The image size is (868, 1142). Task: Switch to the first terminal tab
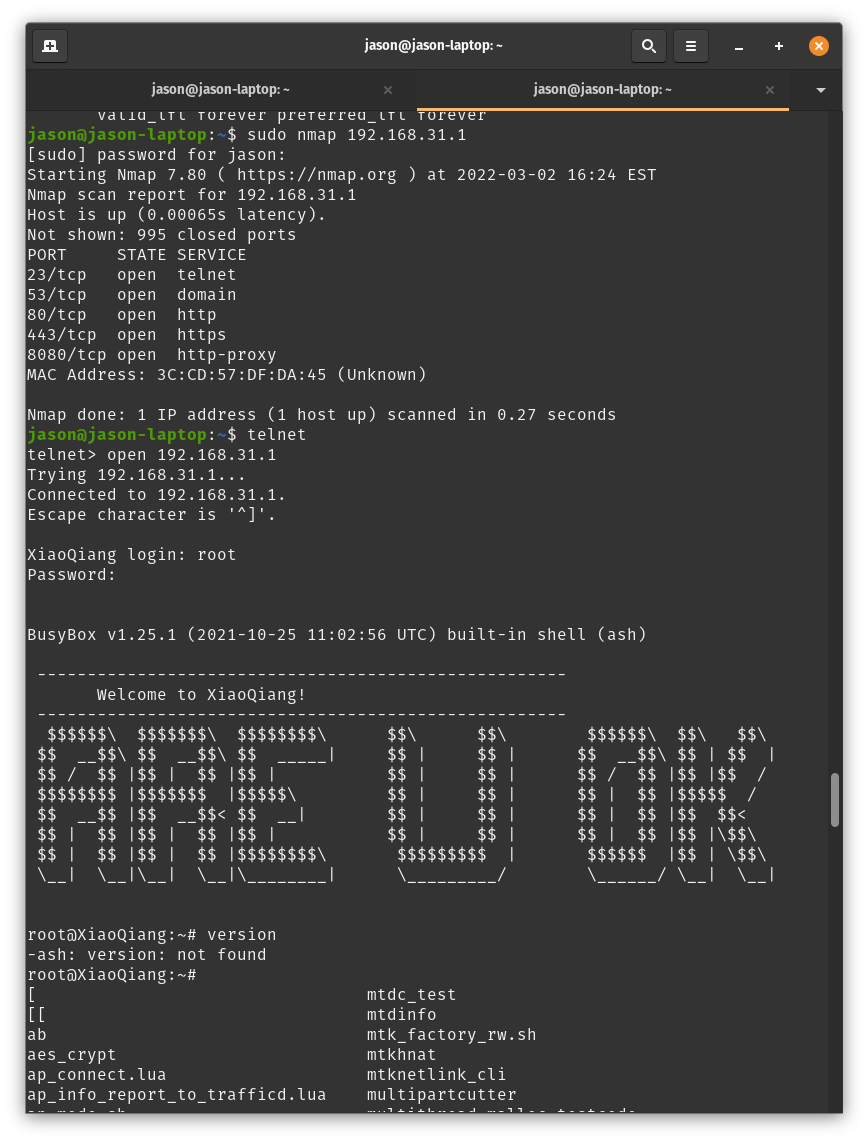tap(221, 90)
